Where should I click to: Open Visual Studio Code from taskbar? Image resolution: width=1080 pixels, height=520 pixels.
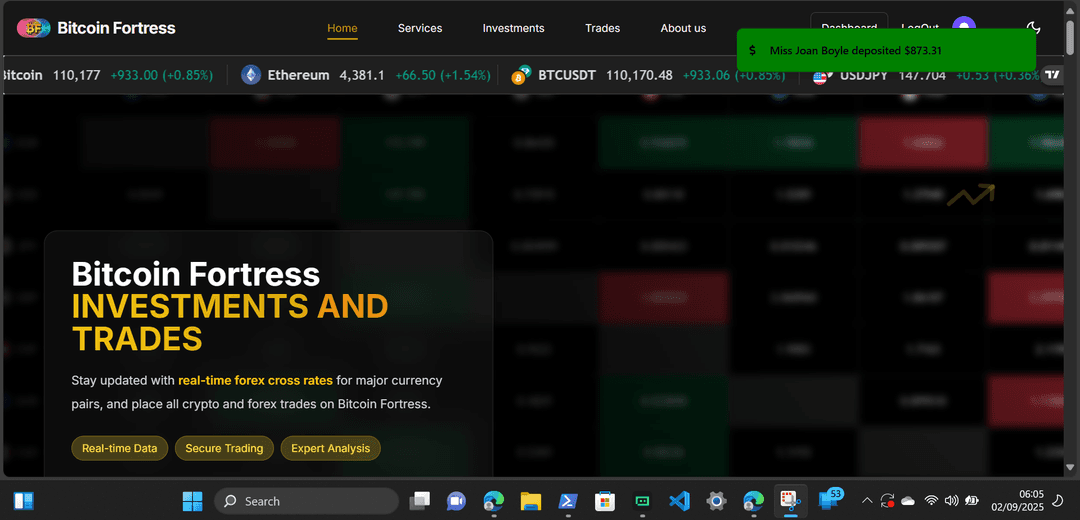679,501
